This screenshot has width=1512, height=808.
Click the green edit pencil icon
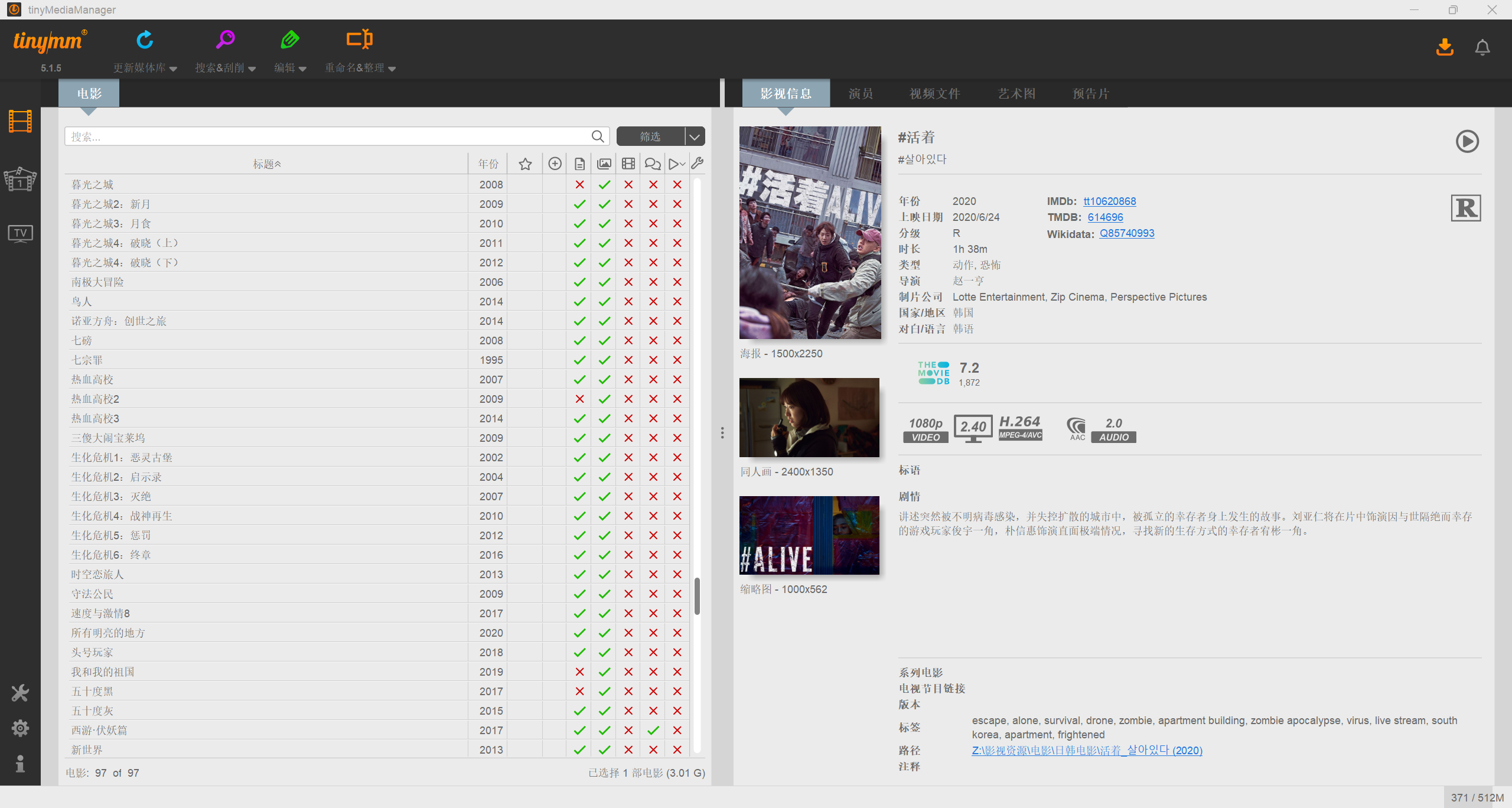click(290, 40)
